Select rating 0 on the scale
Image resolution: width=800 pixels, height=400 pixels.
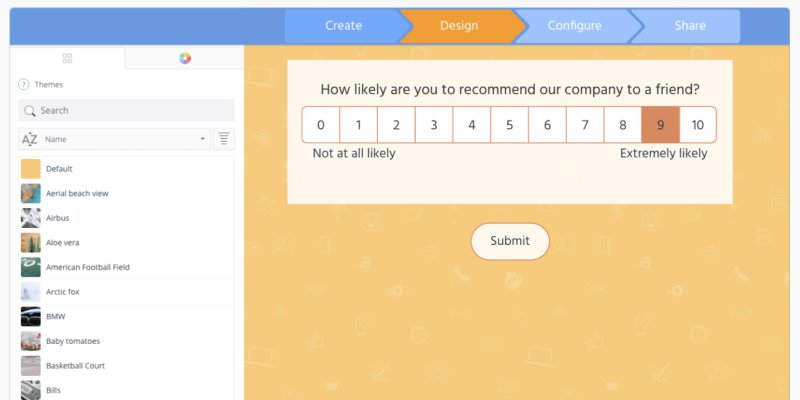(321, 125)
